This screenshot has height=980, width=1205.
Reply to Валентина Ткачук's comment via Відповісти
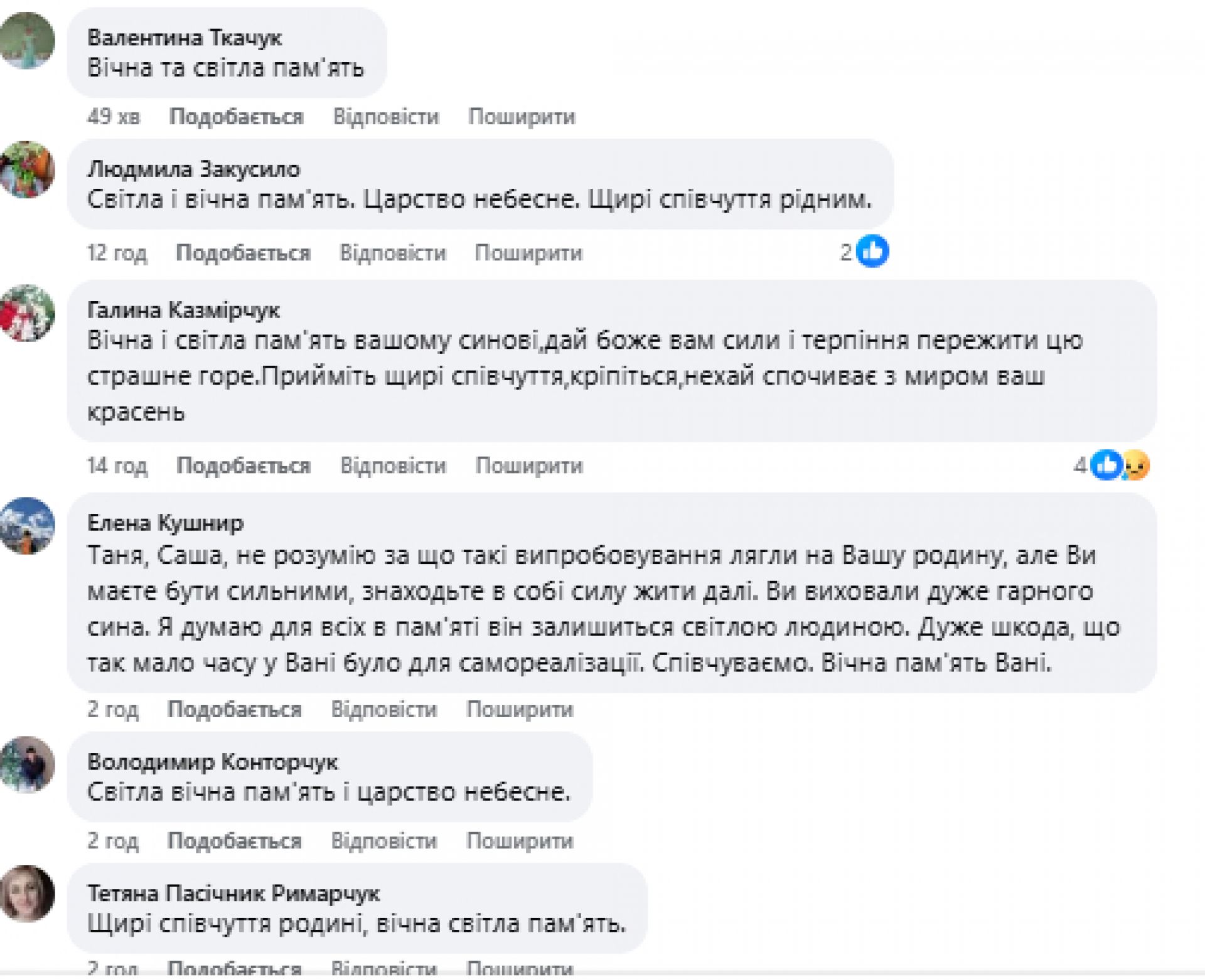click(386, 117)
